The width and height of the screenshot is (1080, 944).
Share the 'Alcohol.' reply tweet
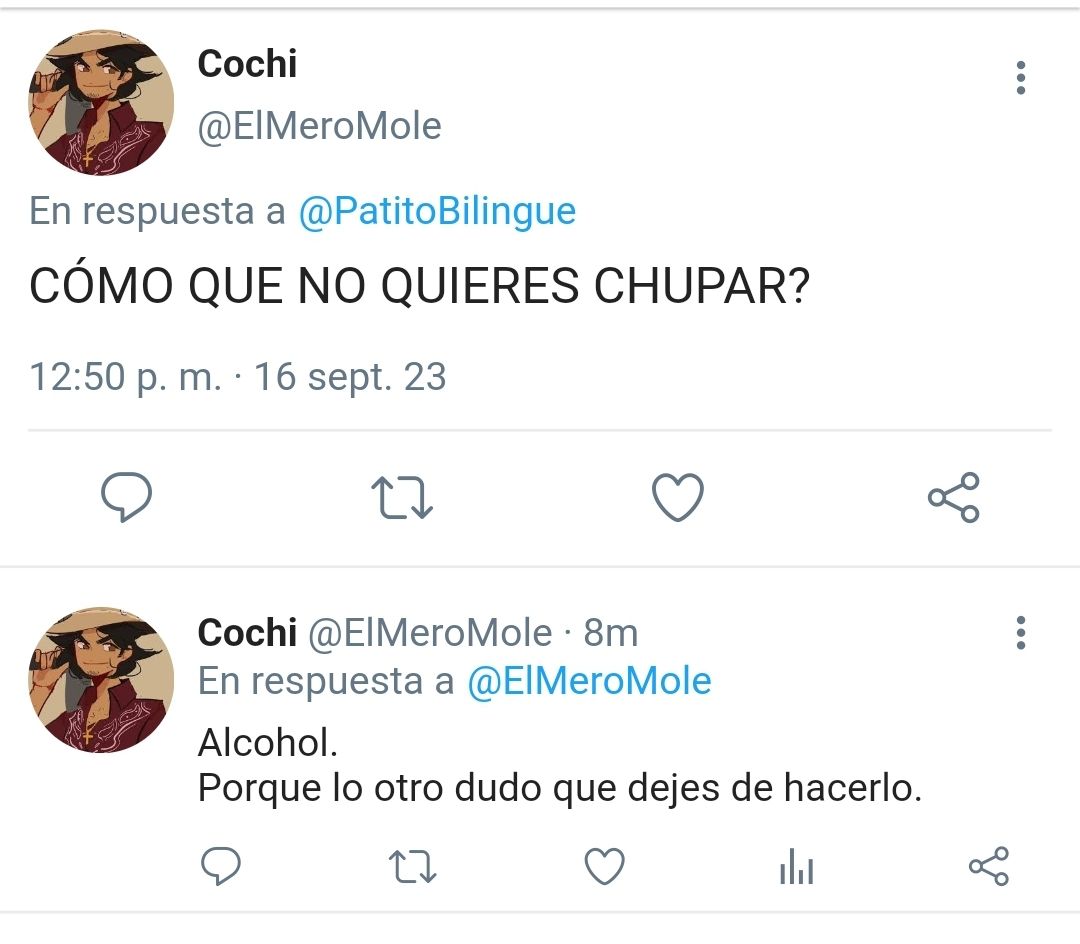pos(988,866)
